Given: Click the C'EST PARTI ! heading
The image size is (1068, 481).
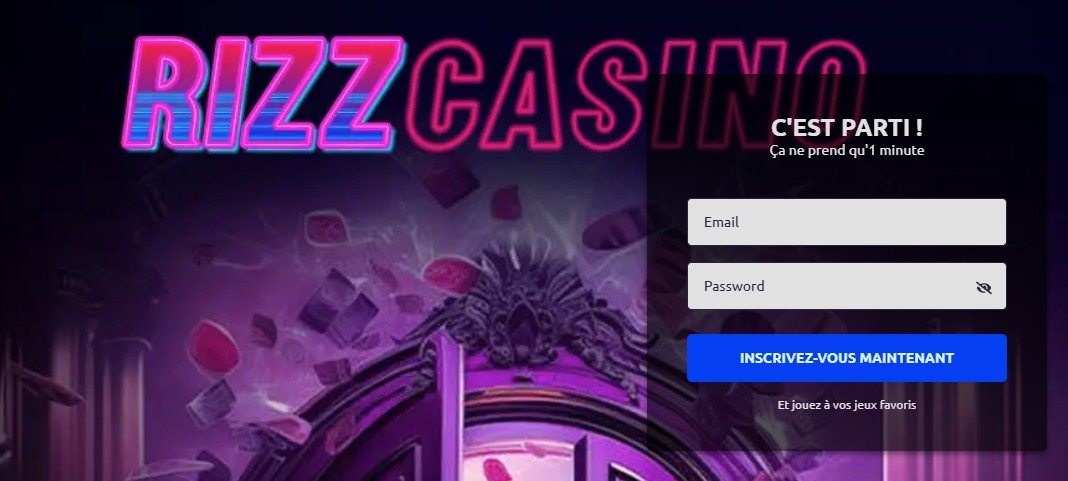Looking at the screenshot, I should 847,127.
